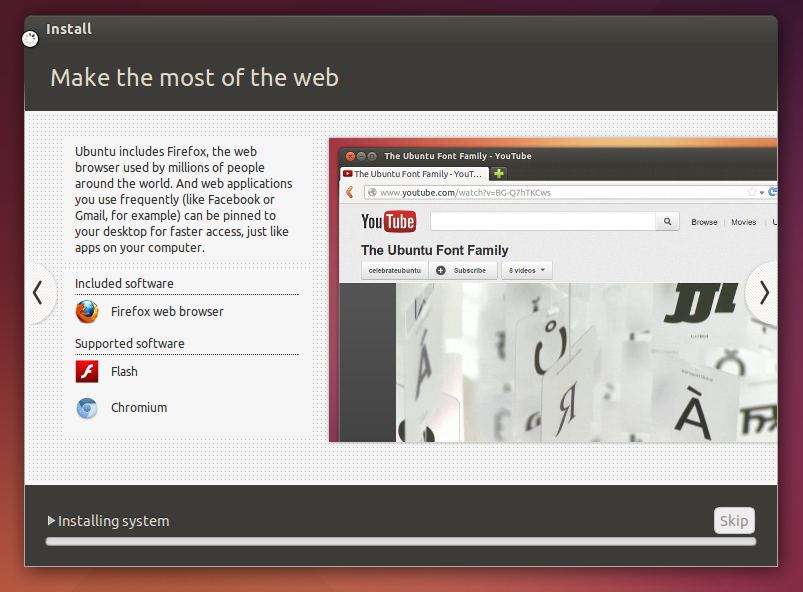Click 'The Ubuntu Font Family' video title
Viewport: 803px width, 592px height.
434,250
